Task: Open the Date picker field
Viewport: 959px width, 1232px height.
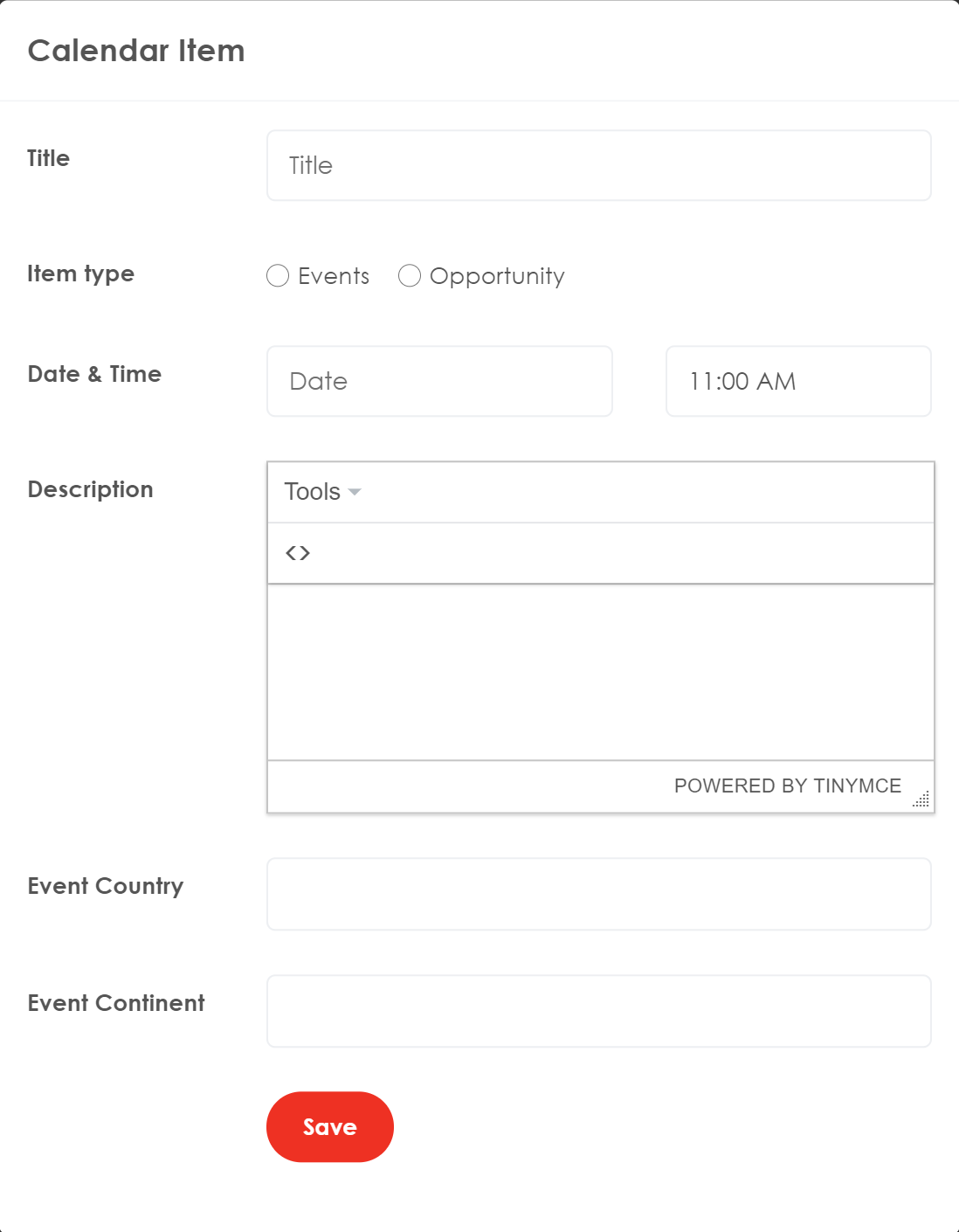Action: [439, 381]
